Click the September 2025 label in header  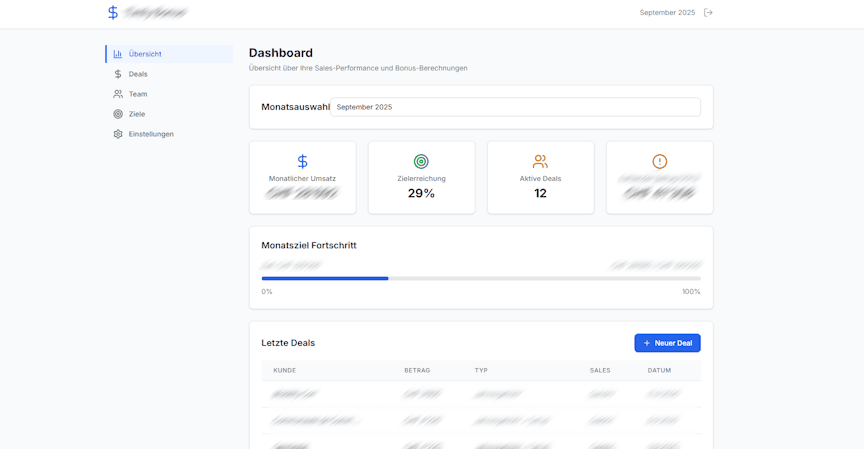[x=667, y=13]
